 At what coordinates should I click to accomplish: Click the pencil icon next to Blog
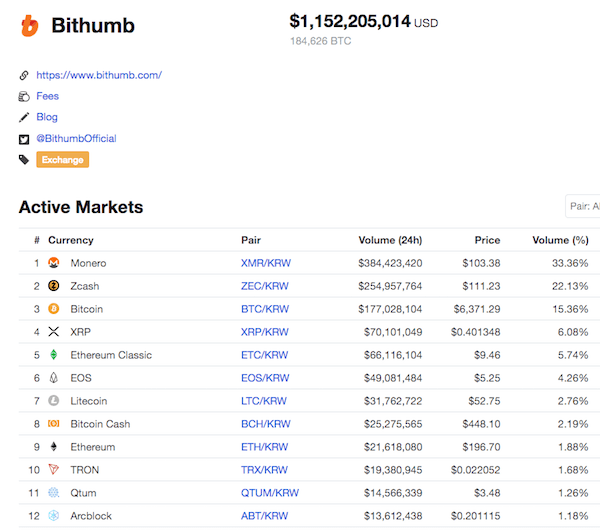24,117
